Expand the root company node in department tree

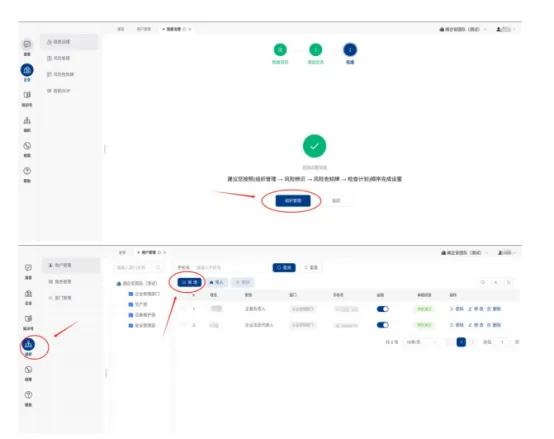[137, 283]
